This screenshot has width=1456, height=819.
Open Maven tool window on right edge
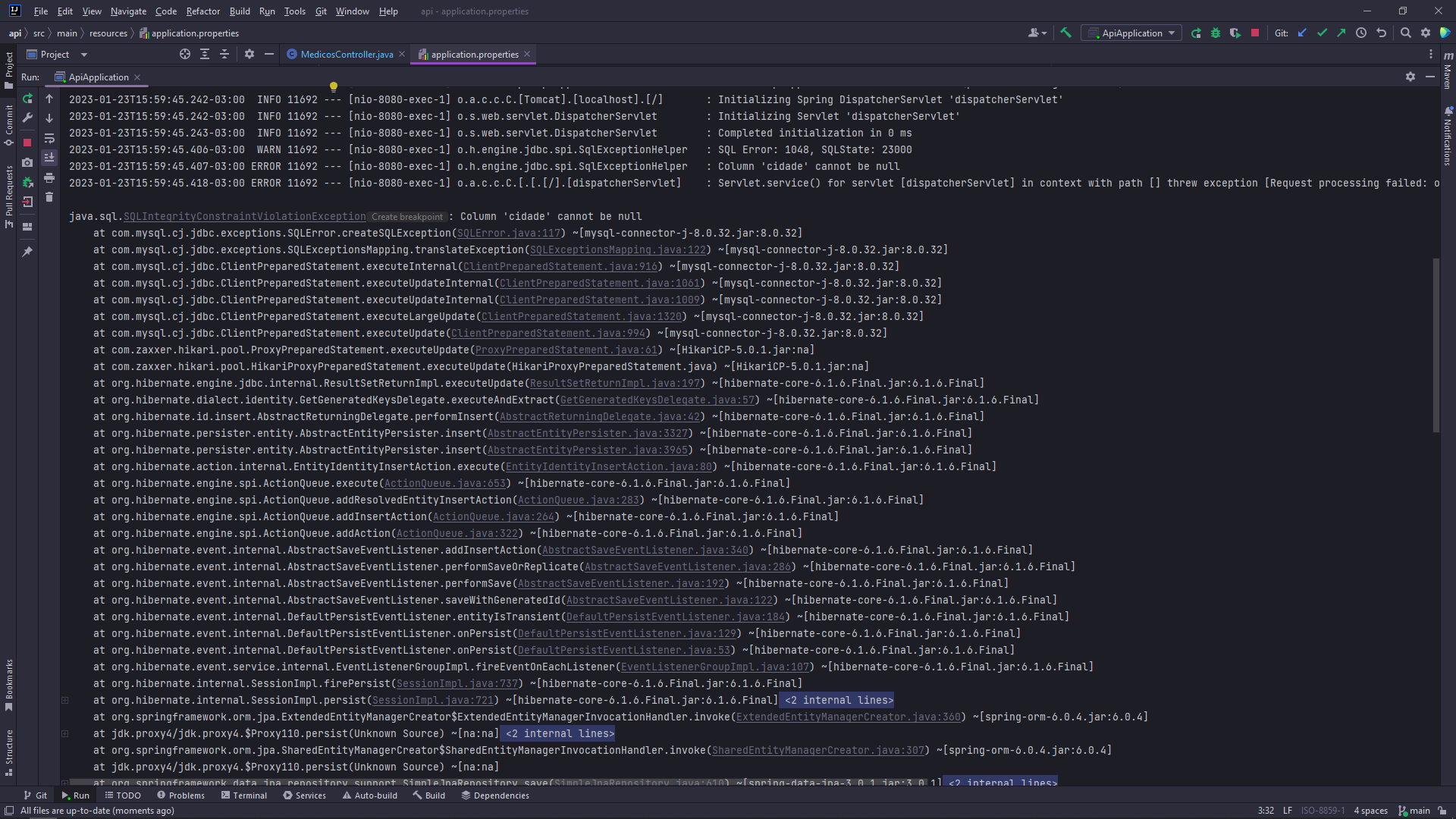[x=1448, y=70]
